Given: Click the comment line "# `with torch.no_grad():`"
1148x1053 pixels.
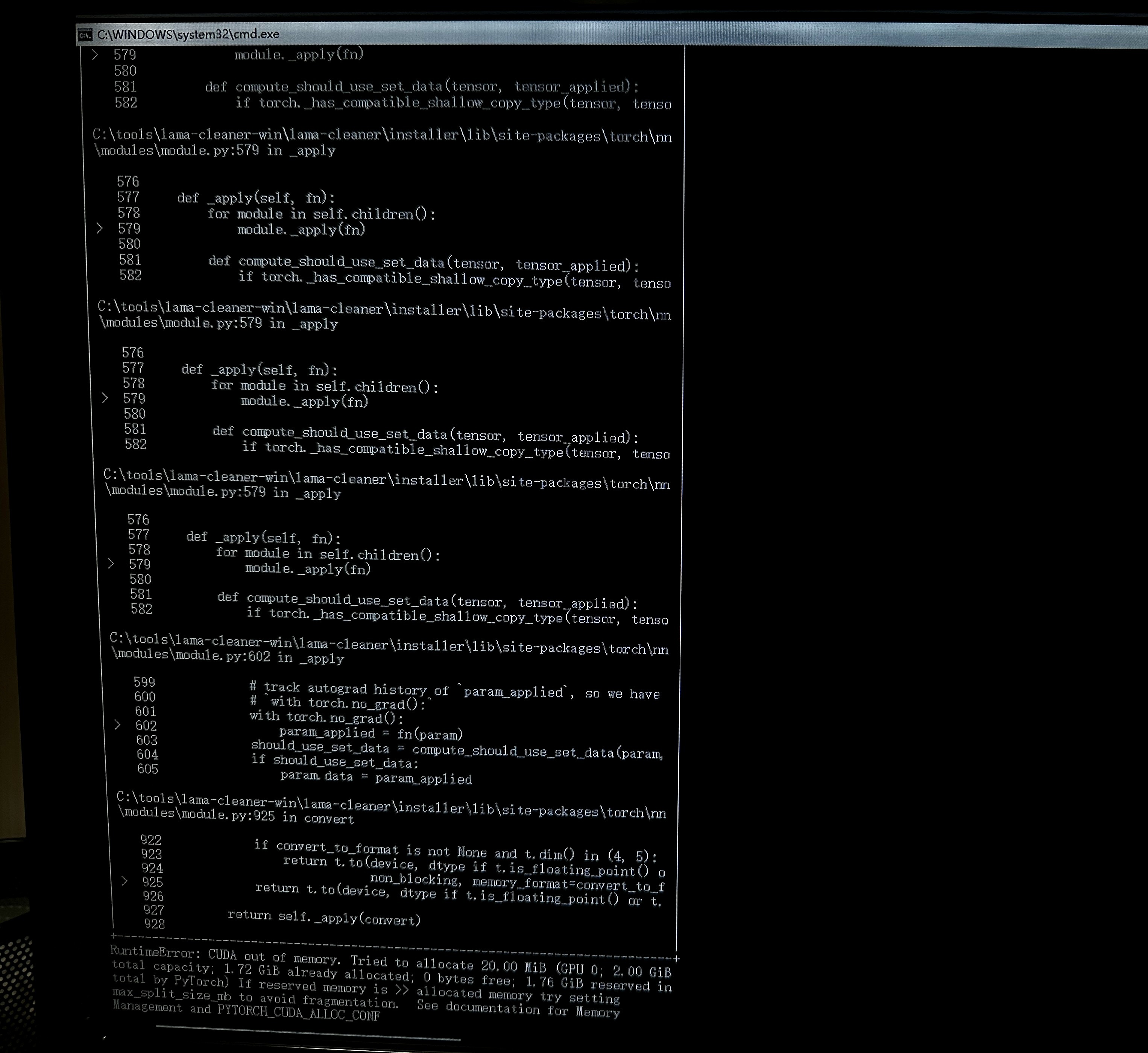Looking at the screenshot, I should [x=340, y=703].
